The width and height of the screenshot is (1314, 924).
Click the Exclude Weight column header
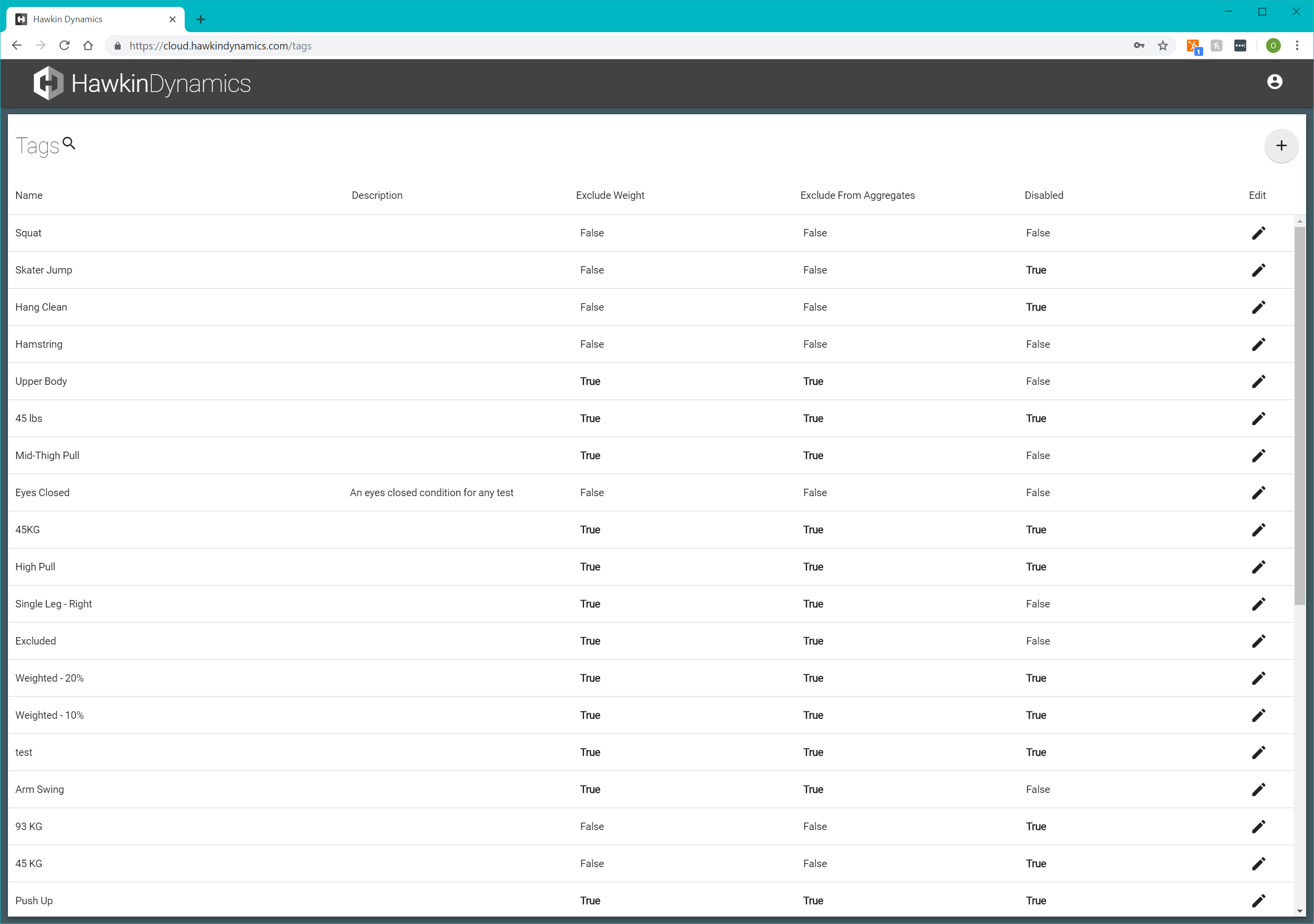[610, 195]
